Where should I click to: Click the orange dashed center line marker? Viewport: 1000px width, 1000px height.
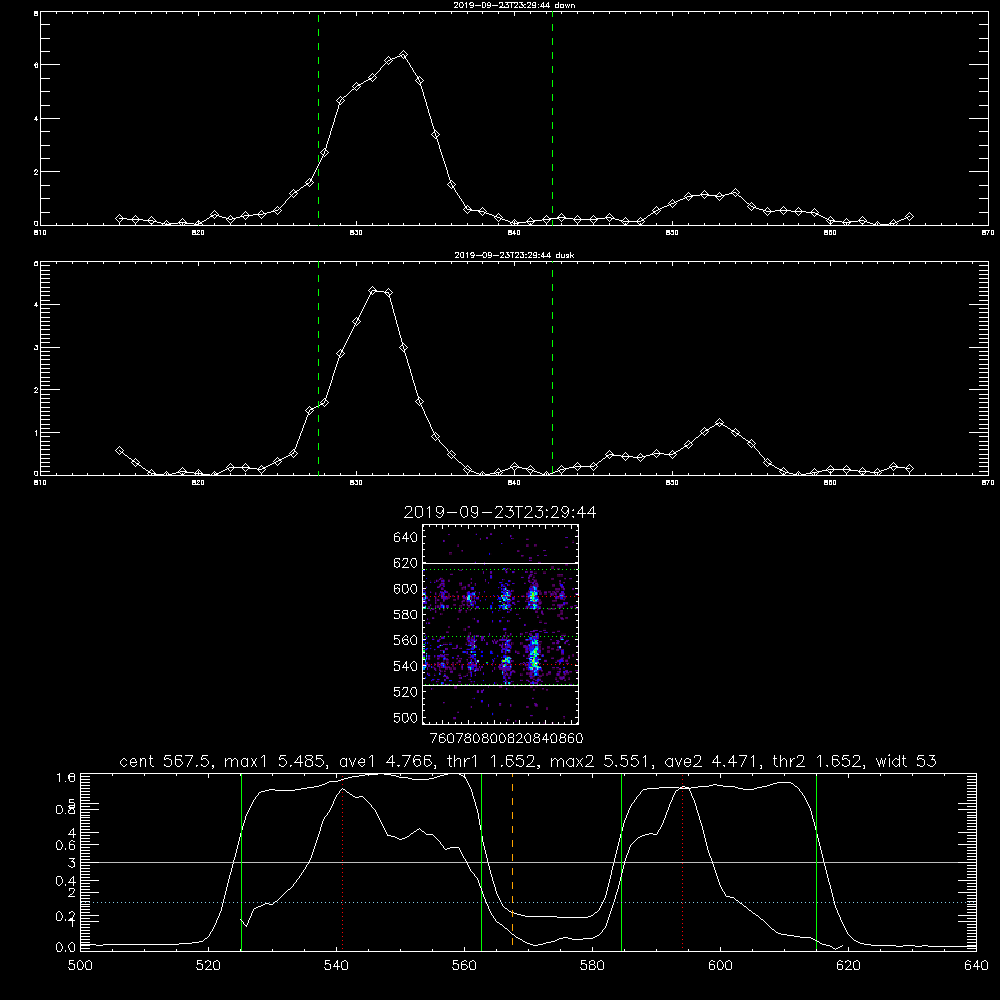click(512, 861)
